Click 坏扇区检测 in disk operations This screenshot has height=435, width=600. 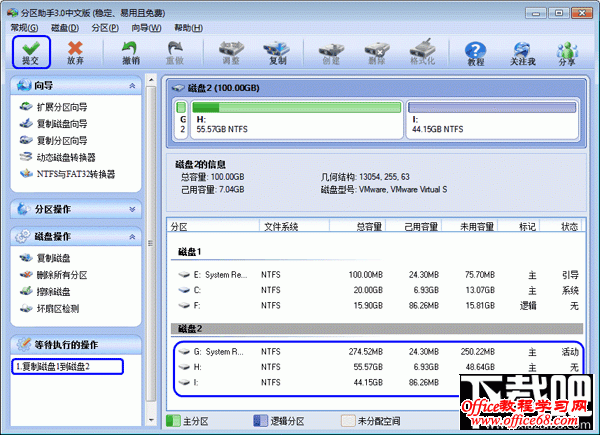49,309
